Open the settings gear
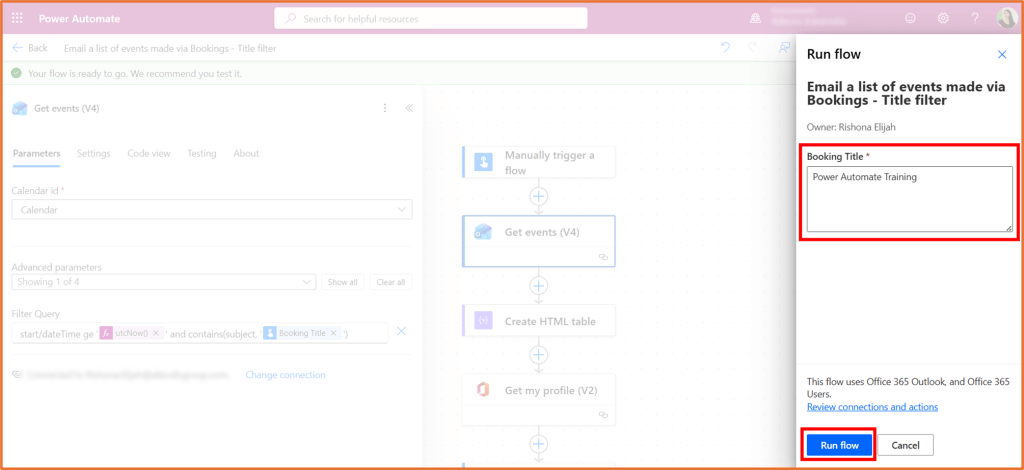 [x=943, y=18]
